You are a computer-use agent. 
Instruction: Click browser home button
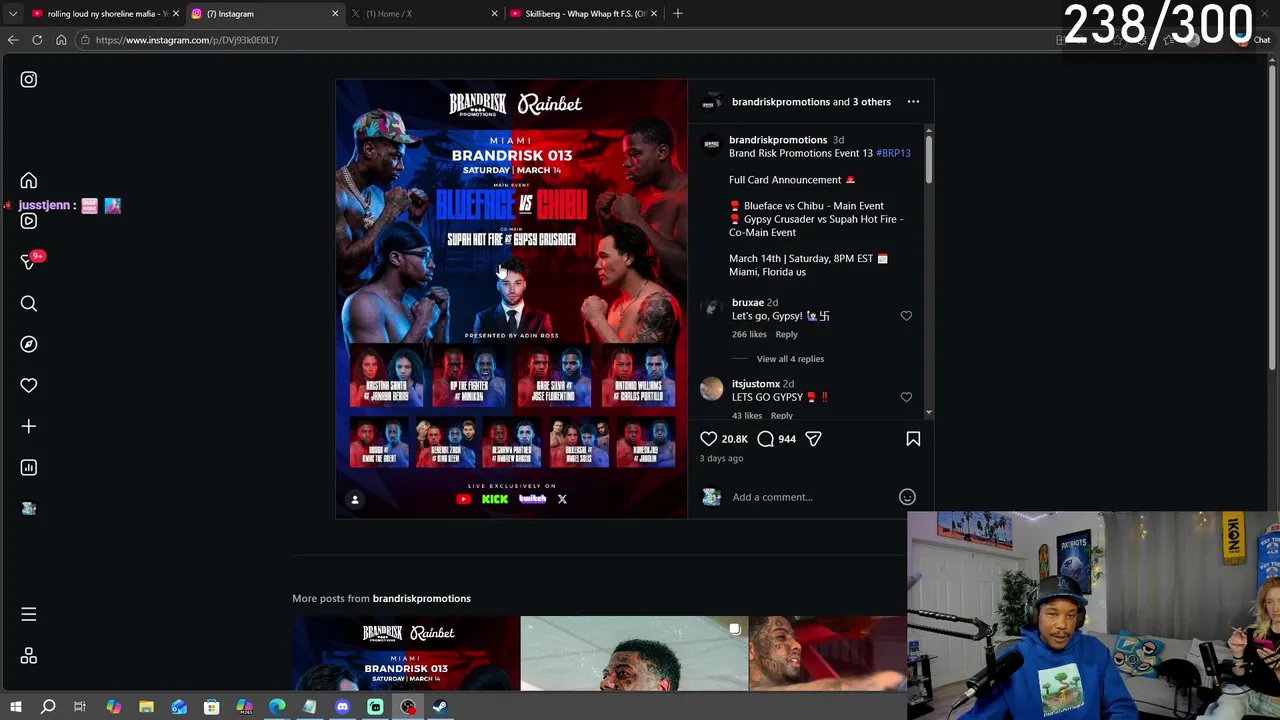pyautogui.click(x=61, y=40)
